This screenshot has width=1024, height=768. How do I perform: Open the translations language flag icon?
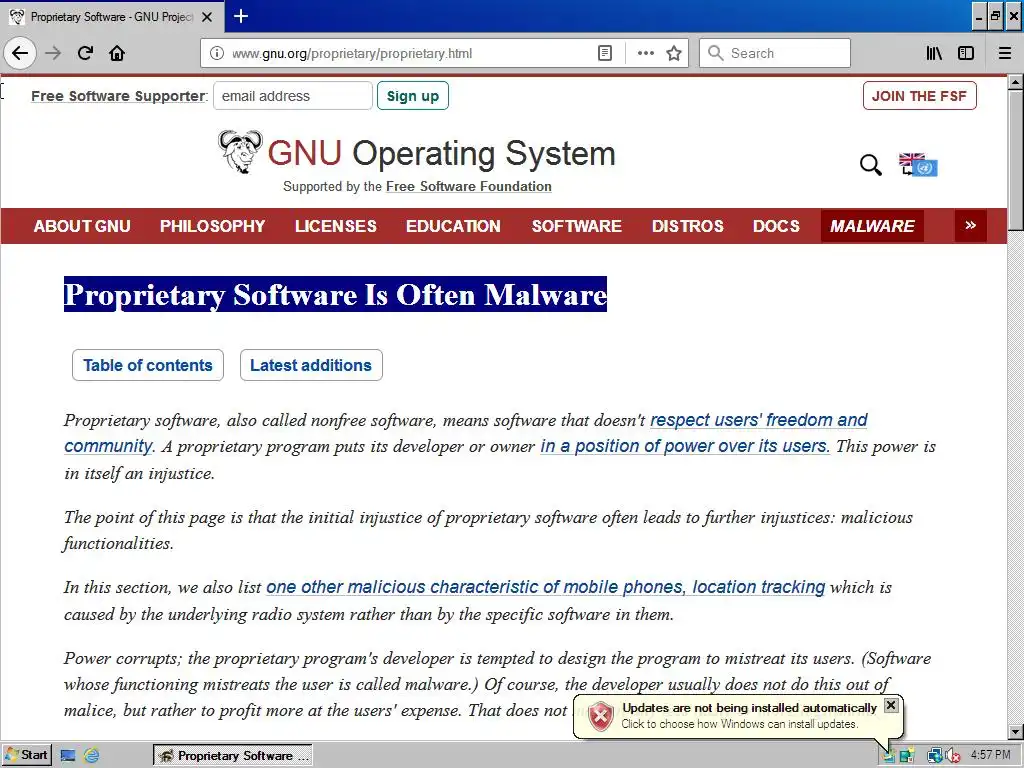pos(918,165)
